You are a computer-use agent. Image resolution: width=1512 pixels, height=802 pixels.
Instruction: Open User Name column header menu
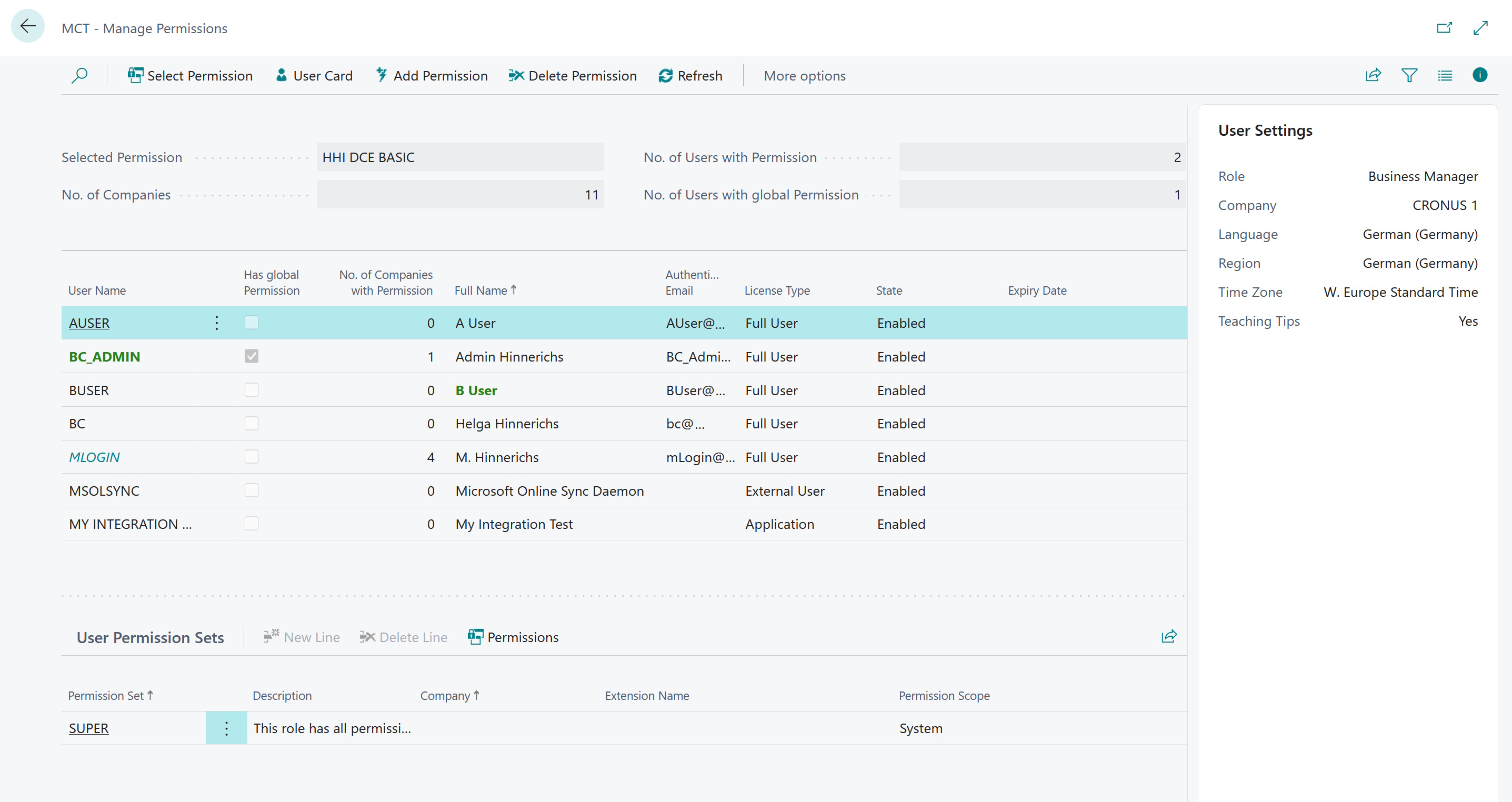(97, 290)
